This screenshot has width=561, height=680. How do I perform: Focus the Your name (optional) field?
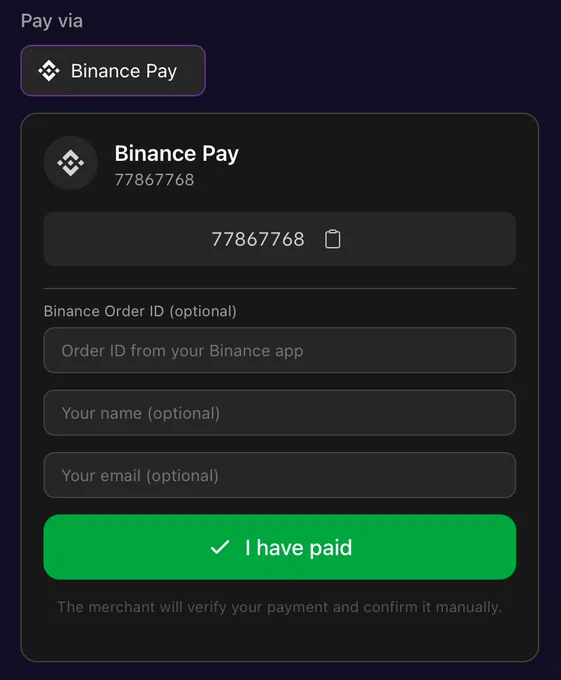(x=280, y=413)
